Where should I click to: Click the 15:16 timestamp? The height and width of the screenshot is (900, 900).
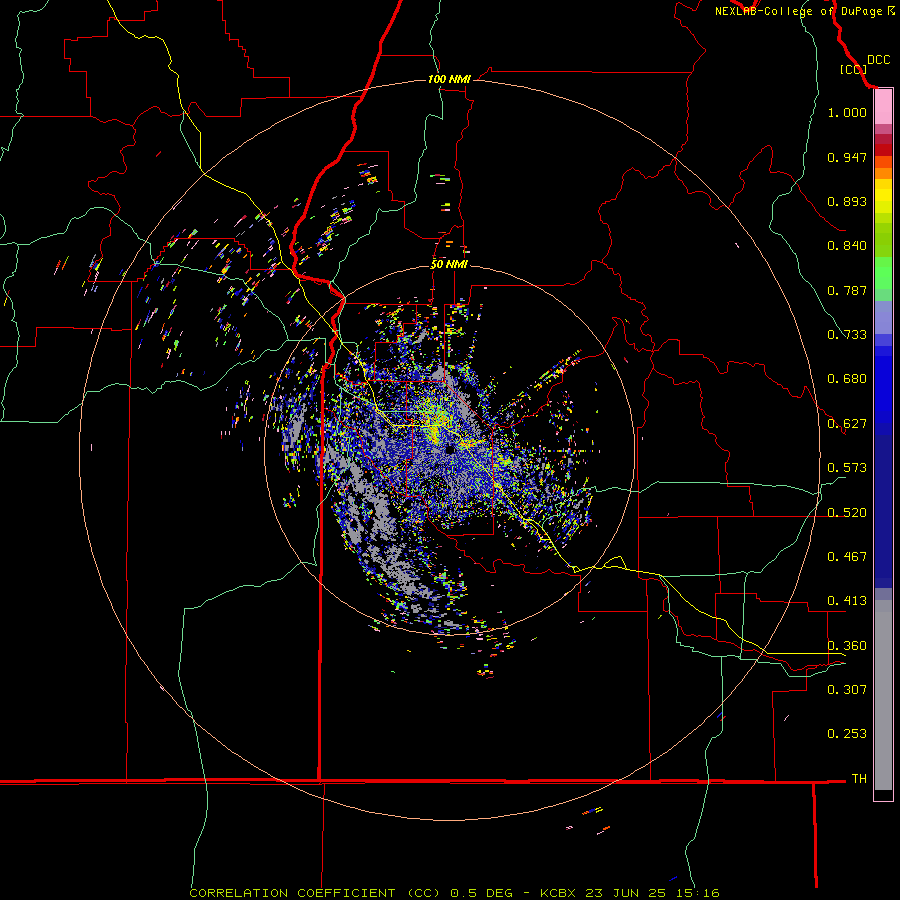[698, 893]
